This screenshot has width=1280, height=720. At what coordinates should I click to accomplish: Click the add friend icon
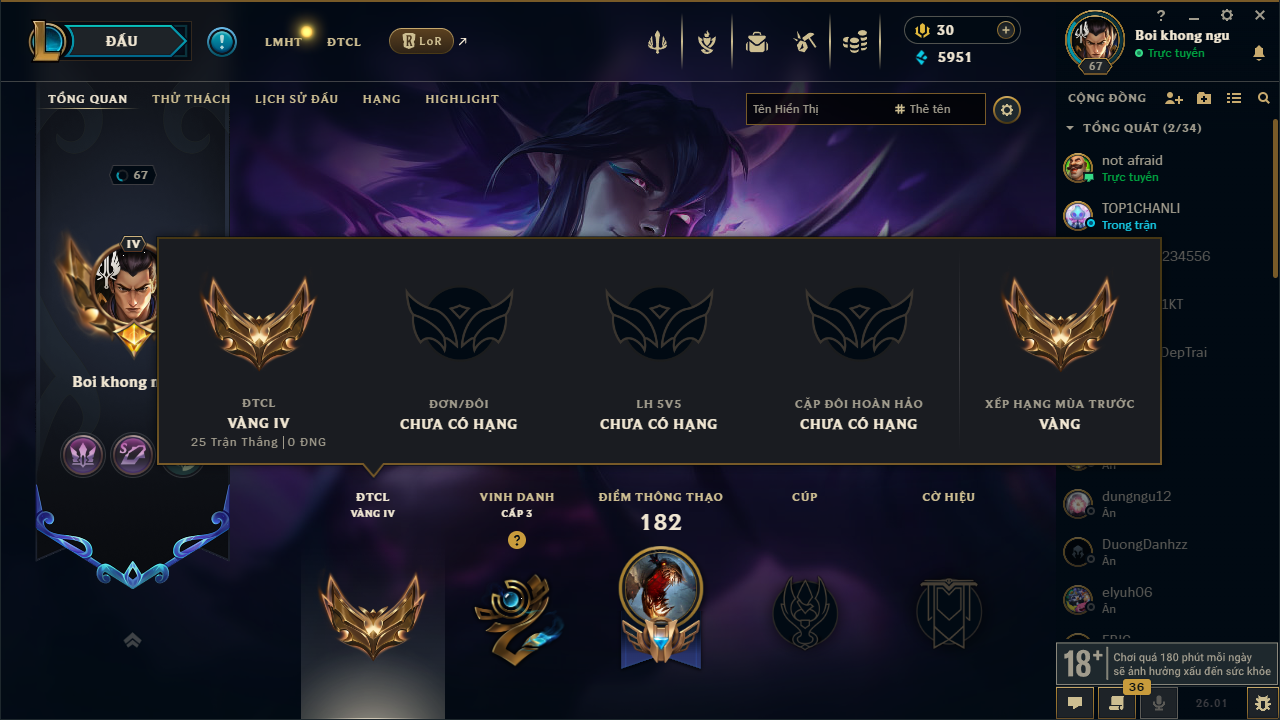click(1174, 98)
